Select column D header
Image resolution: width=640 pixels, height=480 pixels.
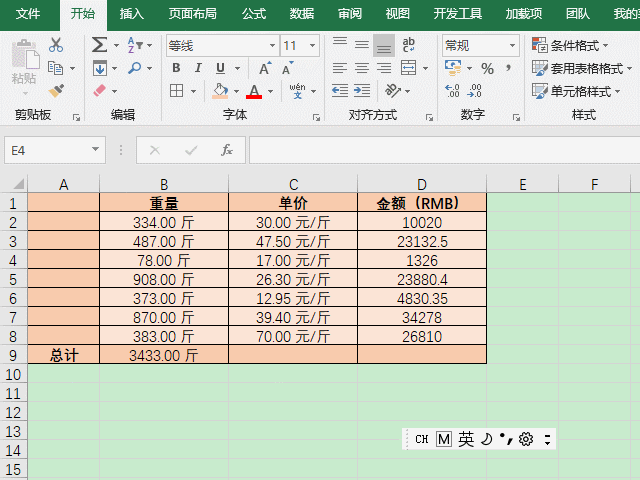[x=422, y=184]
